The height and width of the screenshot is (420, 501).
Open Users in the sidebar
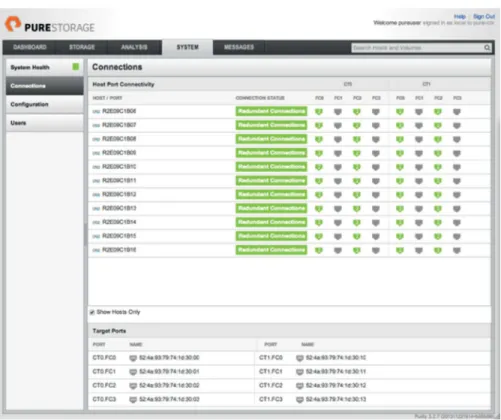tap(44, 123)
